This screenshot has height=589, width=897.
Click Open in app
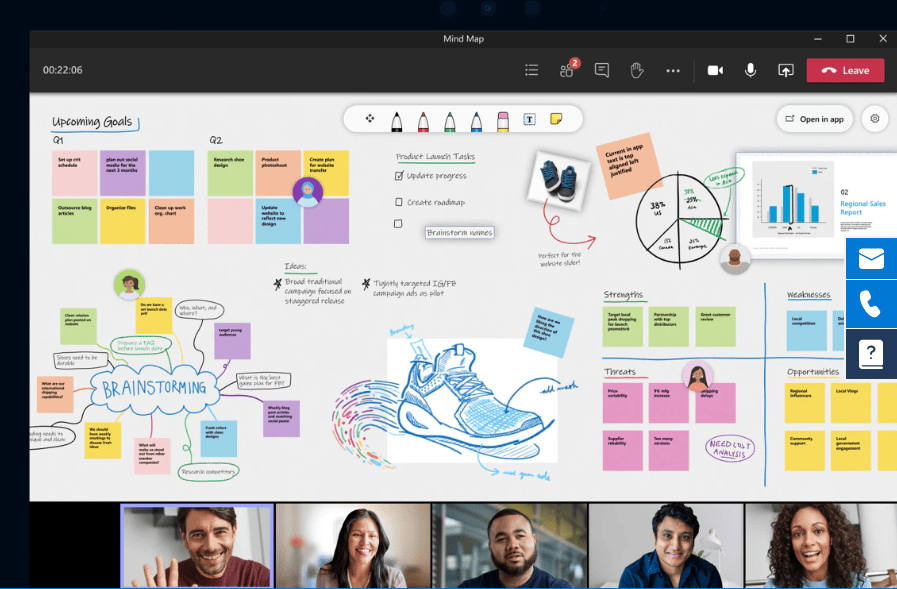click(x=815, y=119)
